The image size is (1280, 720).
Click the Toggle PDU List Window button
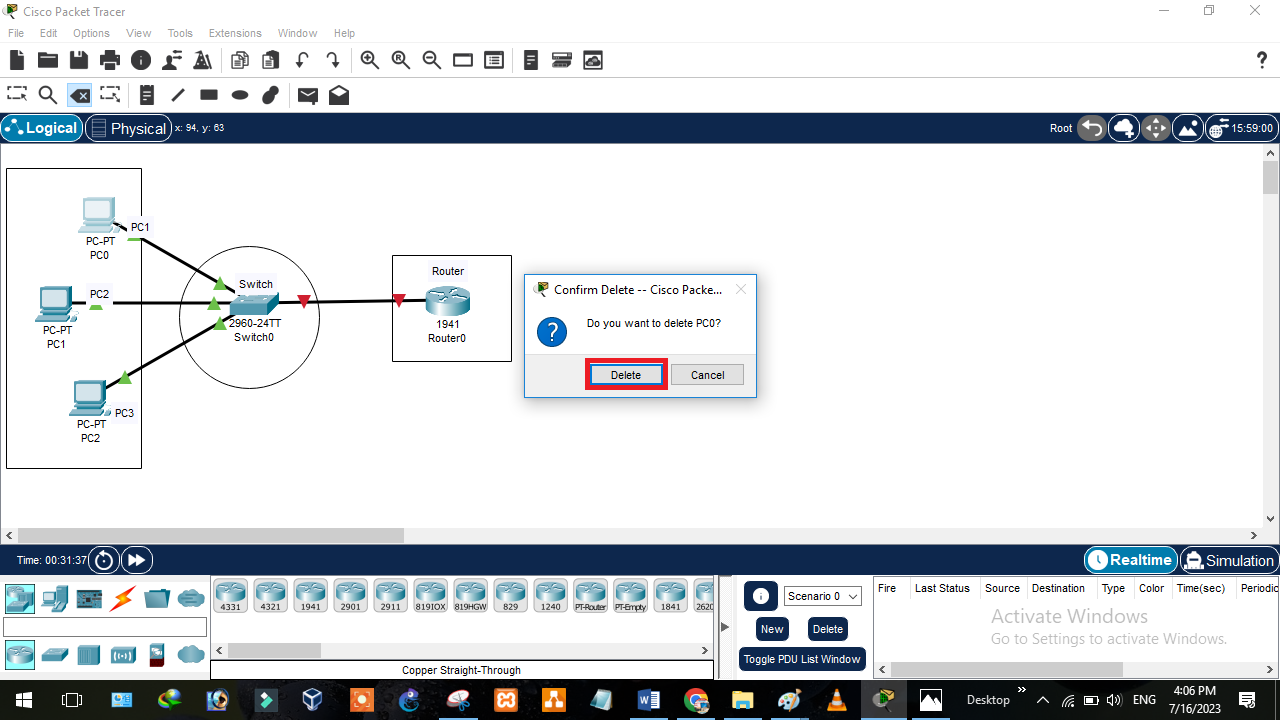801,659
